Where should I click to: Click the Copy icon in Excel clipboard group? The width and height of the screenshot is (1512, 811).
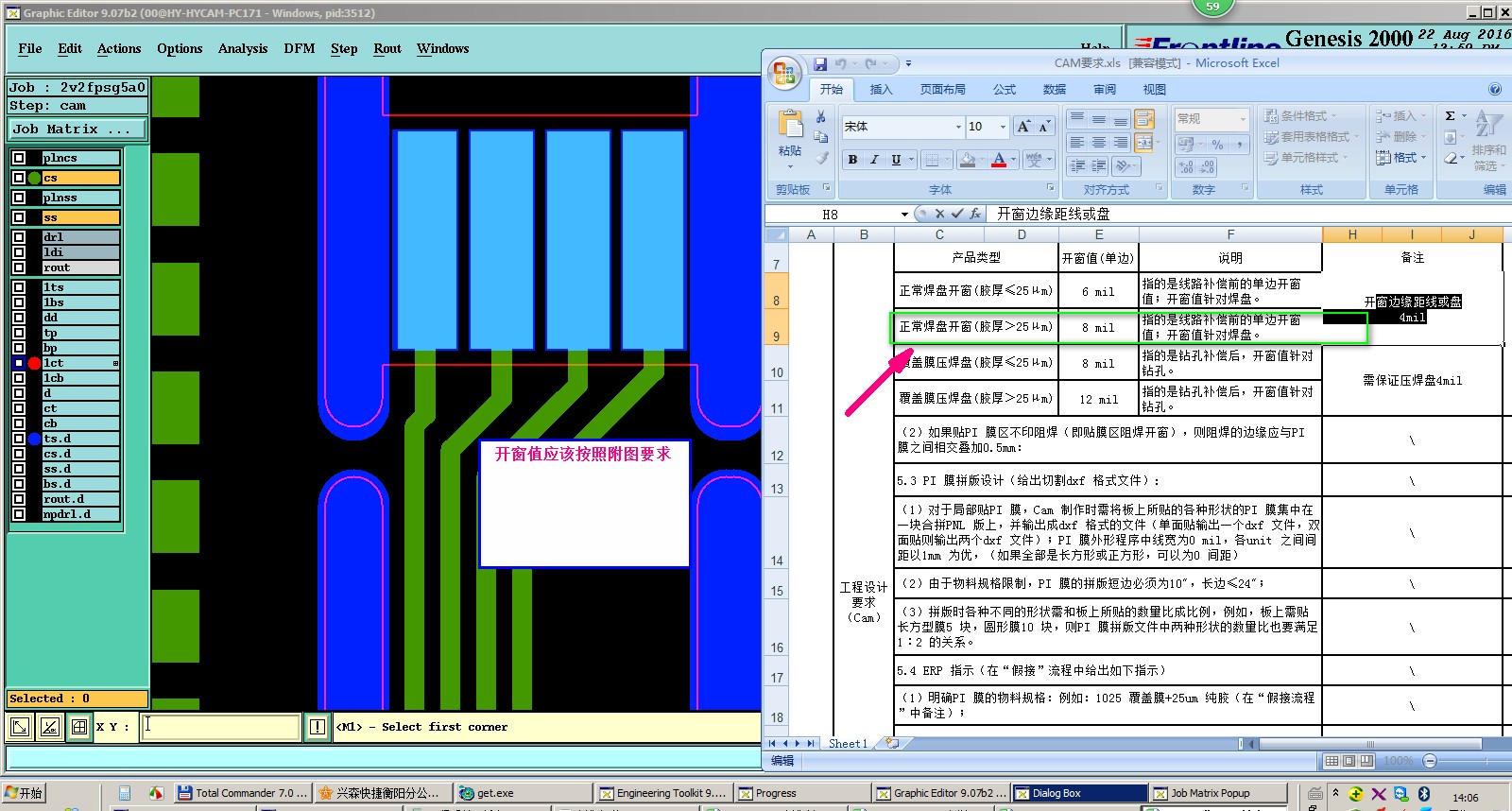coord(820,138)
